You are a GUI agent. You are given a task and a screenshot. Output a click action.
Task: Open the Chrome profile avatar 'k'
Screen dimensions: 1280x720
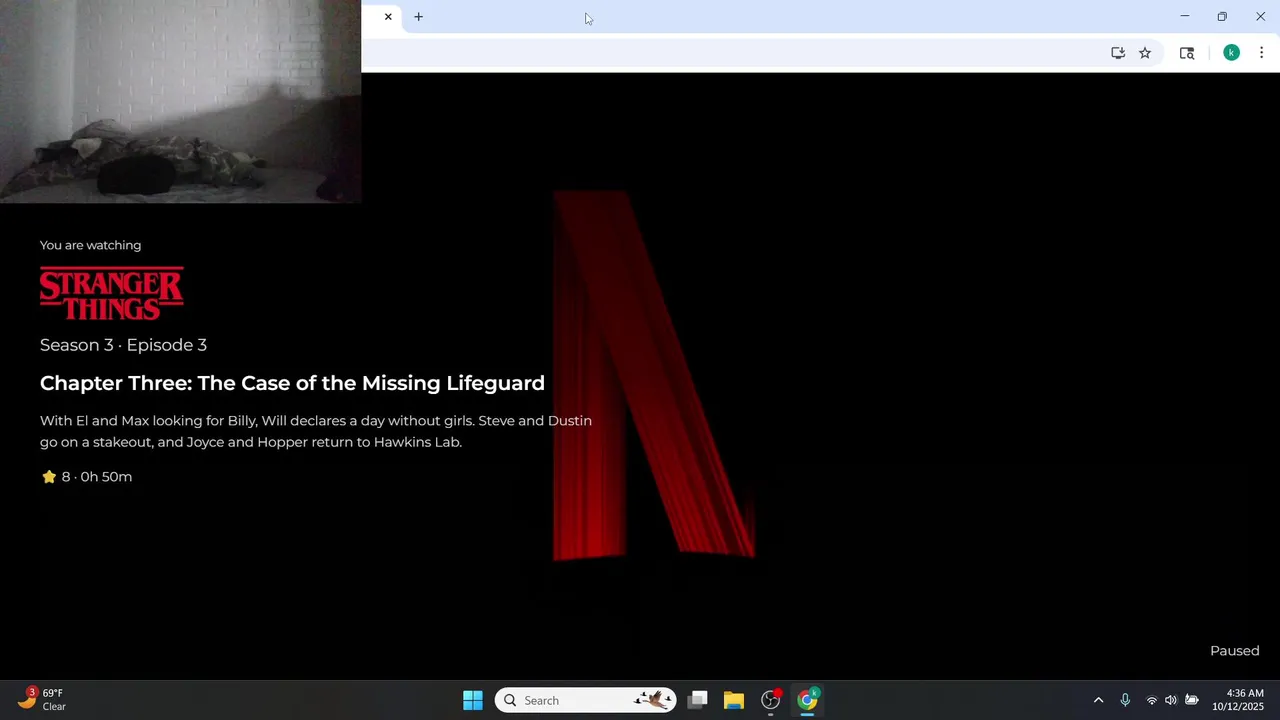point(1231,53)
